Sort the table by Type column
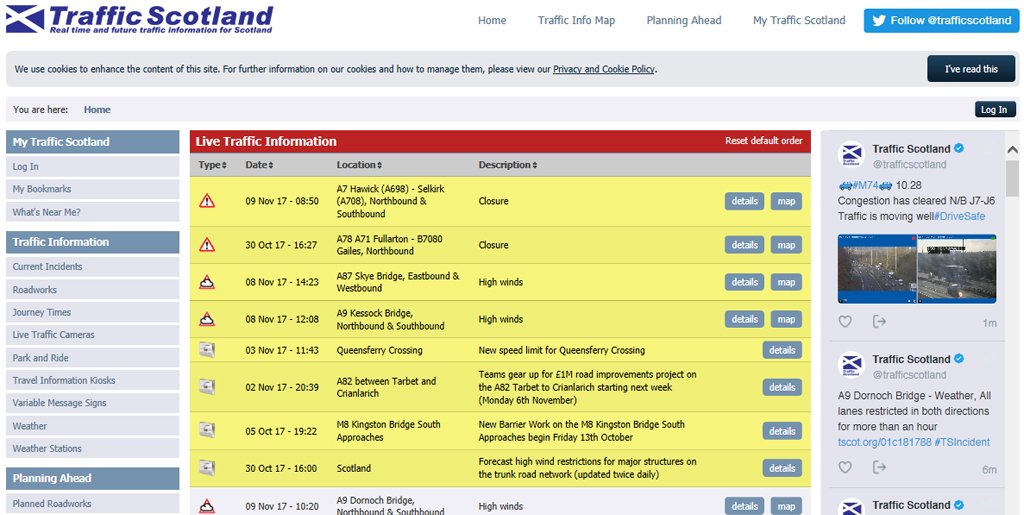This screenshot has height=515, width=1024. (212, 165)
